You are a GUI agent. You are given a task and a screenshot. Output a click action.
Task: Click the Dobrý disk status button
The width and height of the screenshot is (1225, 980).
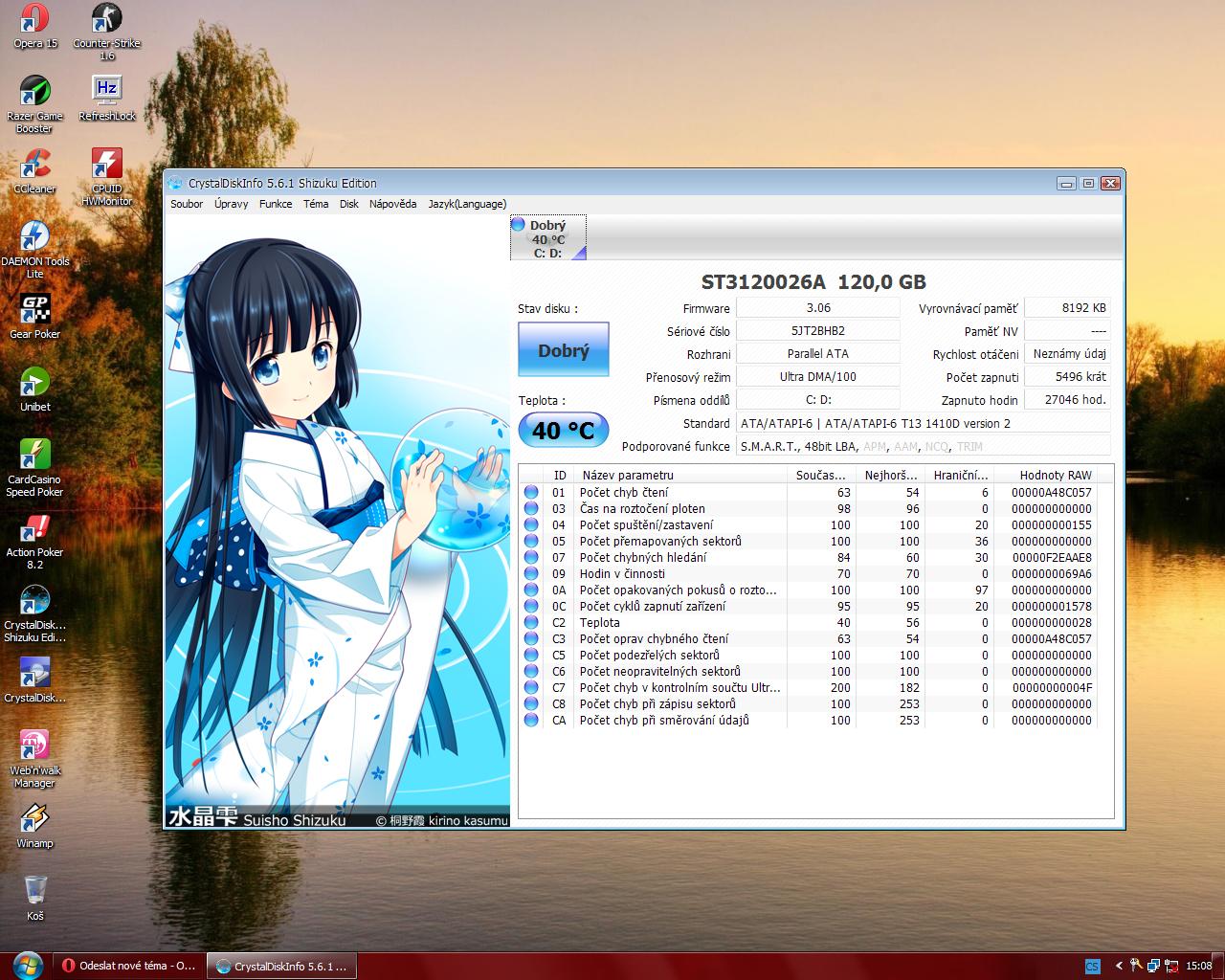coord(563,350)
